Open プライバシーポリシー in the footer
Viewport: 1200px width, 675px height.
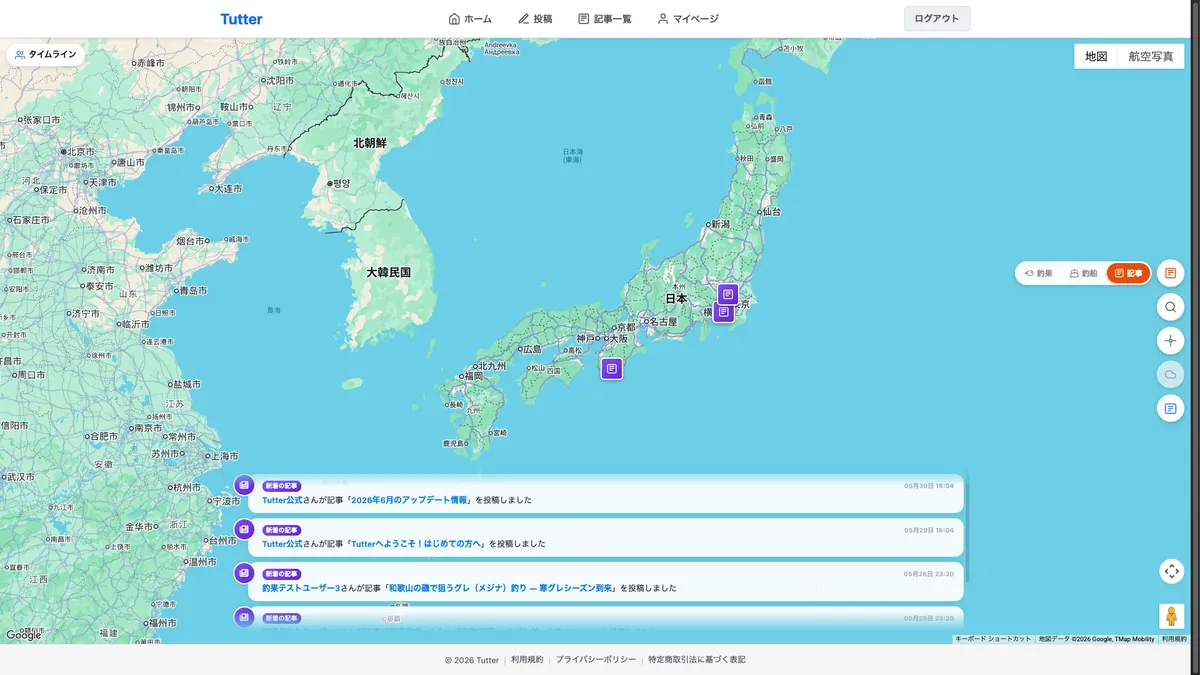coord(596,660)
